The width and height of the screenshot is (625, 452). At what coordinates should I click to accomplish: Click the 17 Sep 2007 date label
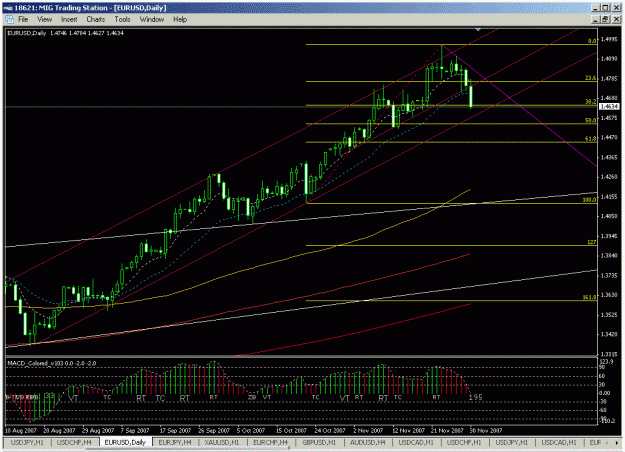point(175,430)
